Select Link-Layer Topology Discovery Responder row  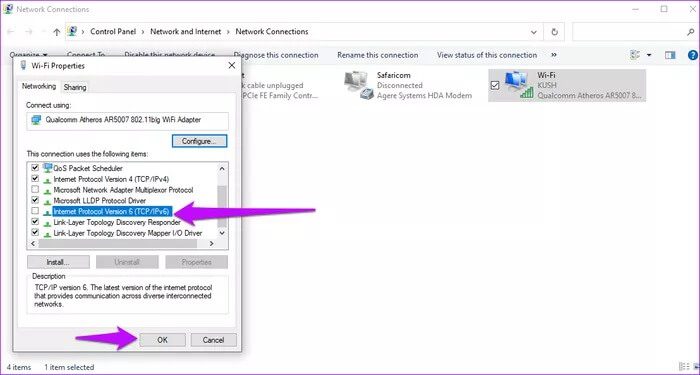click(117, 222)
